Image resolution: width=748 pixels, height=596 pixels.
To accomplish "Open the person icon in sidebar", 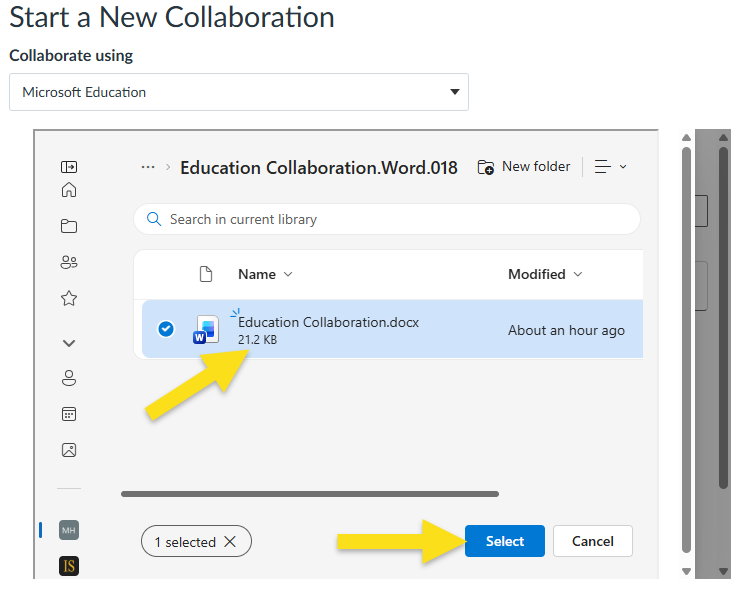I will pos(69,378).
